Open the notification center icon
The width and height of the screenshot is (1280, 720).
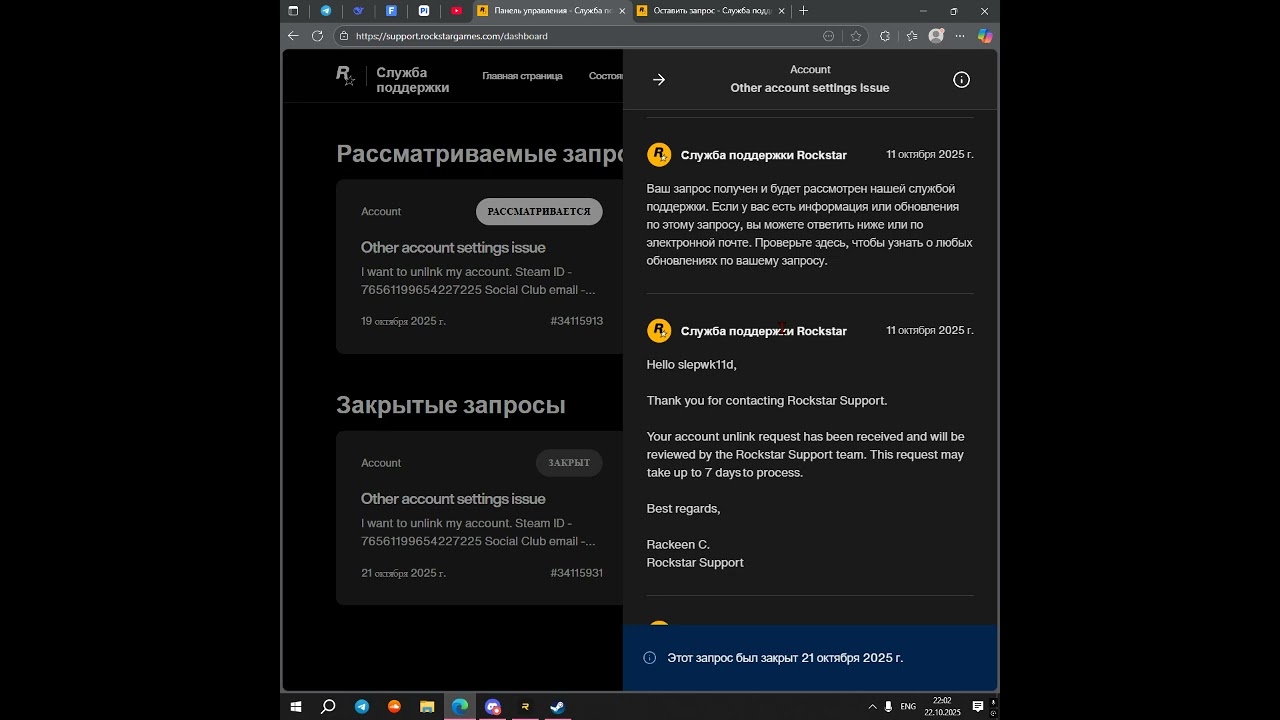pos(978,707)
